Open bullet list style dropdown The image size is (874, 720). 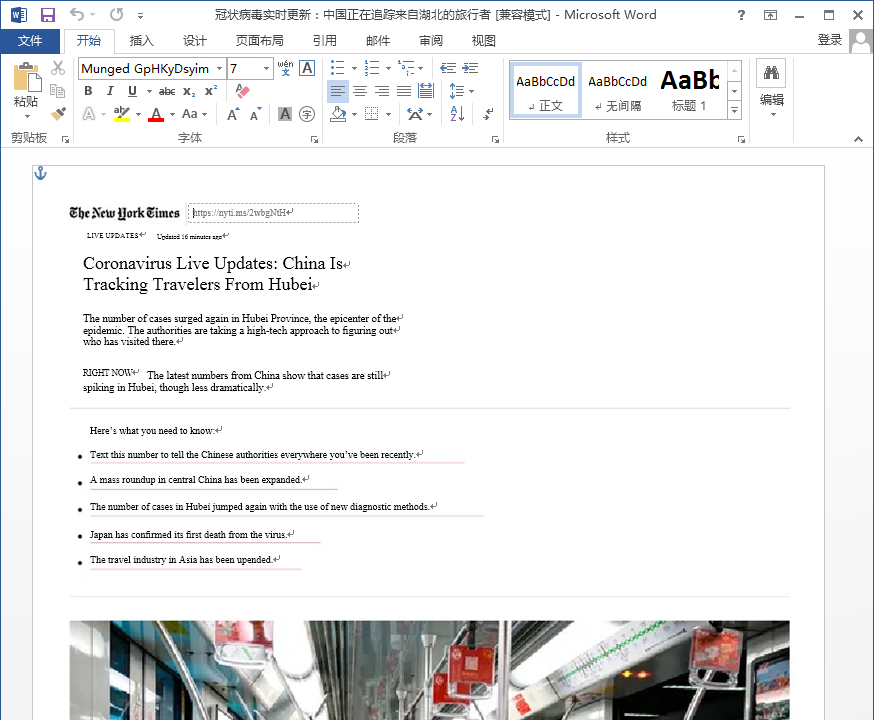point(354,69)
